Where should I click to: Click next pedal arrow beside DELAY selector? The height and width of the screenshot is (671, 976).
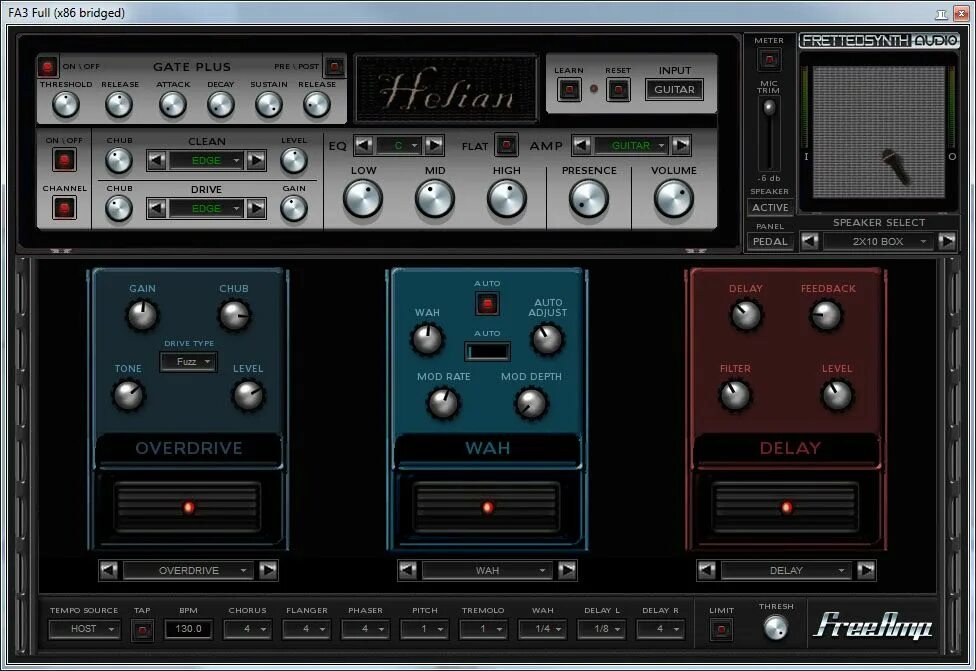pos(865,570)
